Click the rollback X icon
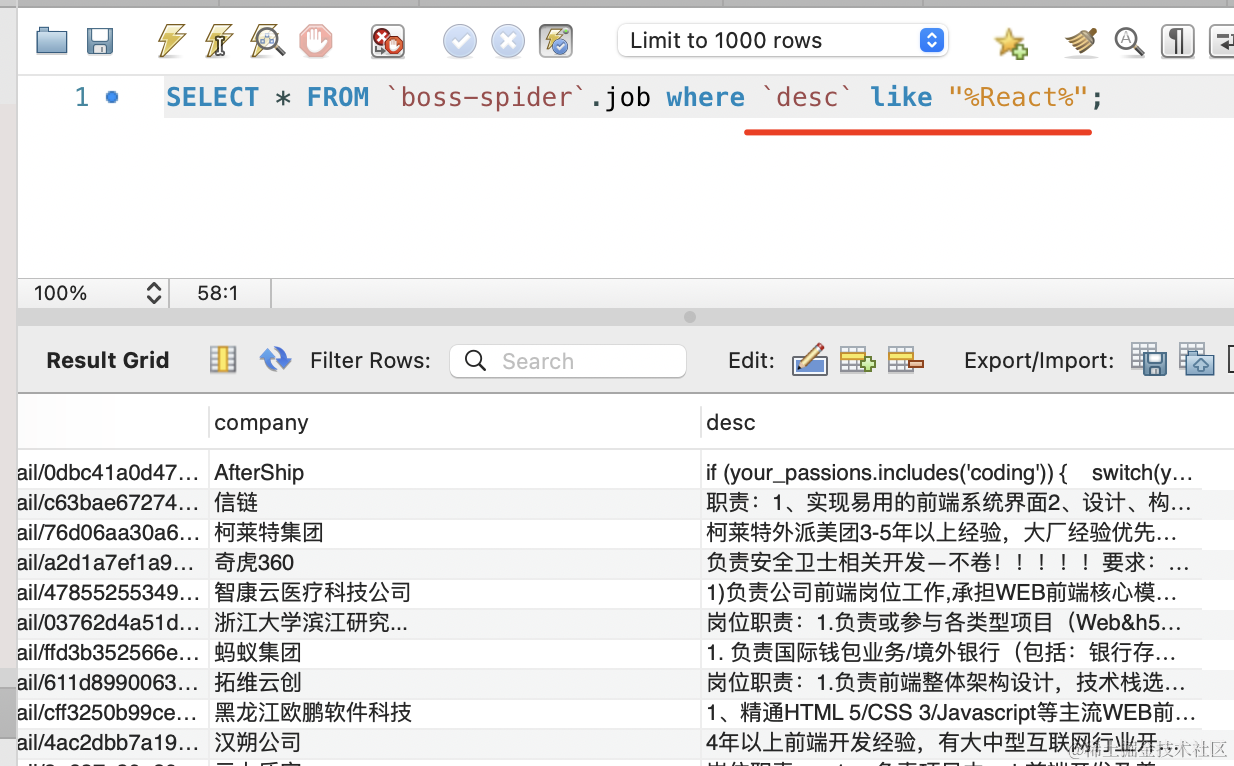1234x766 pixels. (508, 41)
